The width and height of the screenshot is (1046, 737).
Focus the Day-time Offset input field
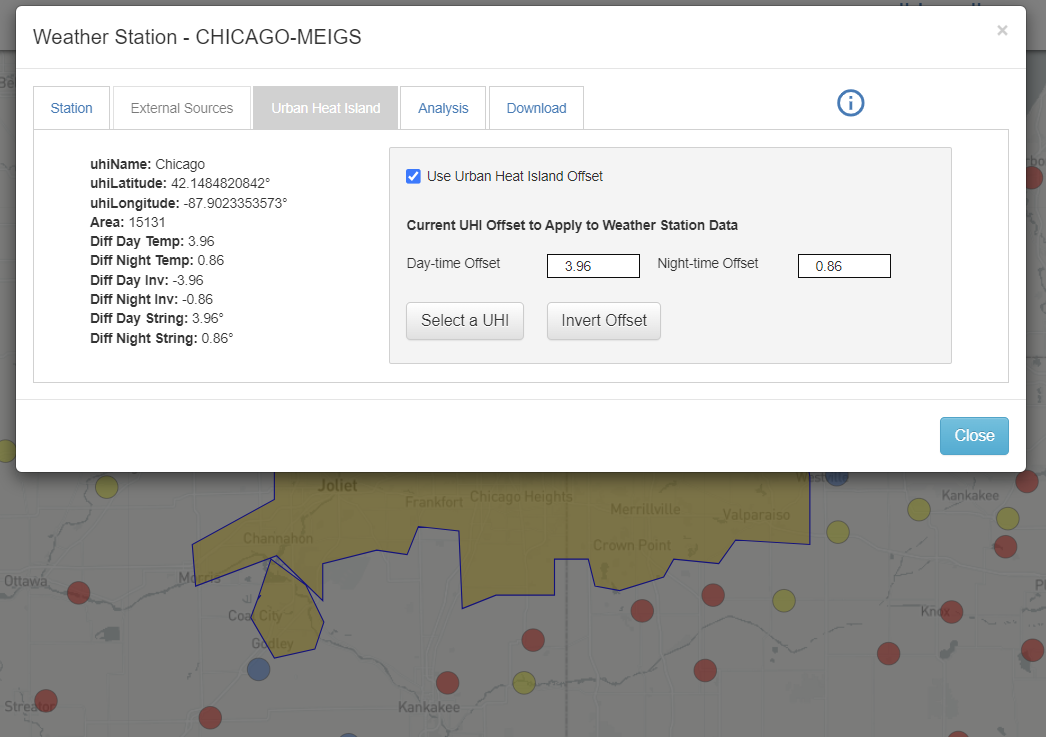[x=593, y=266]
